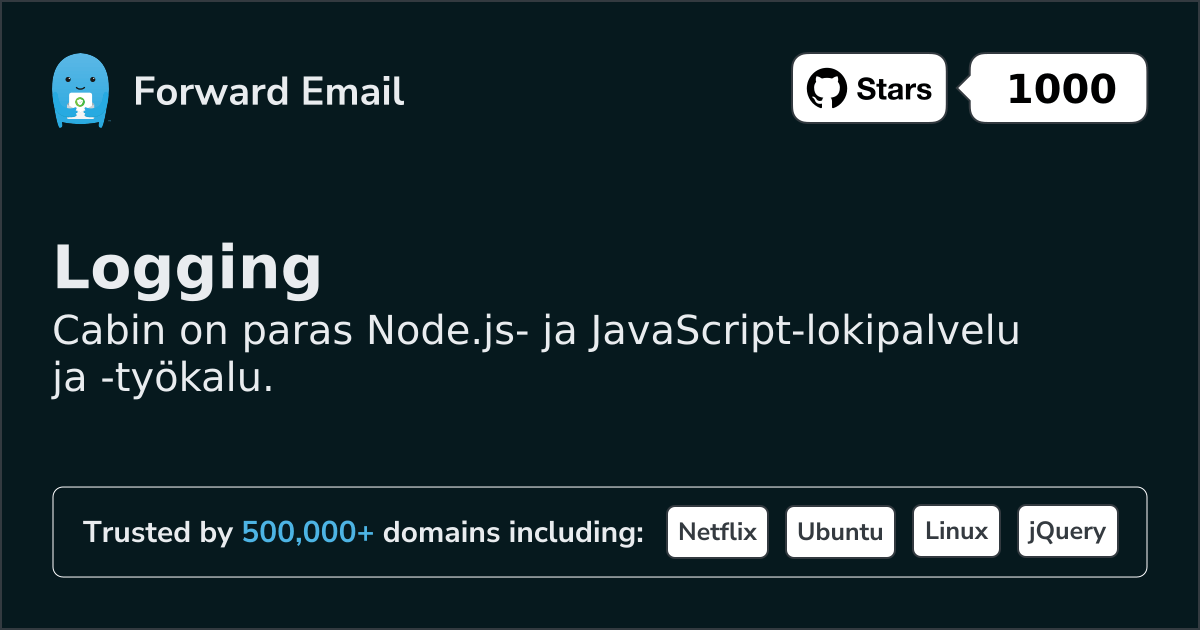Select the Logging heading
This screenshot has height=630, width=1200.
pos(188,267)
